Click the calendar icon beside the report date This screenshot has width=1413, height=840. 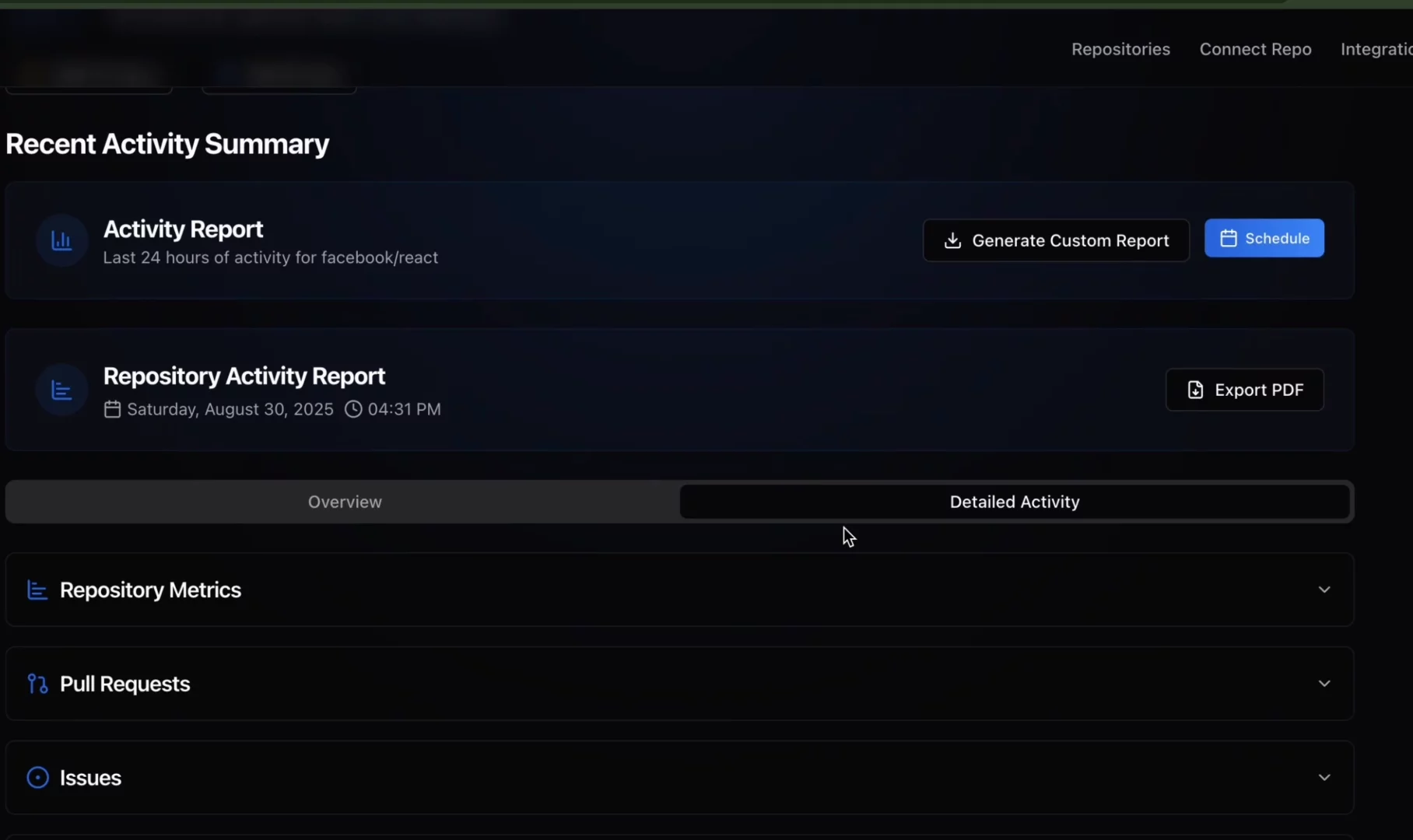111,409
